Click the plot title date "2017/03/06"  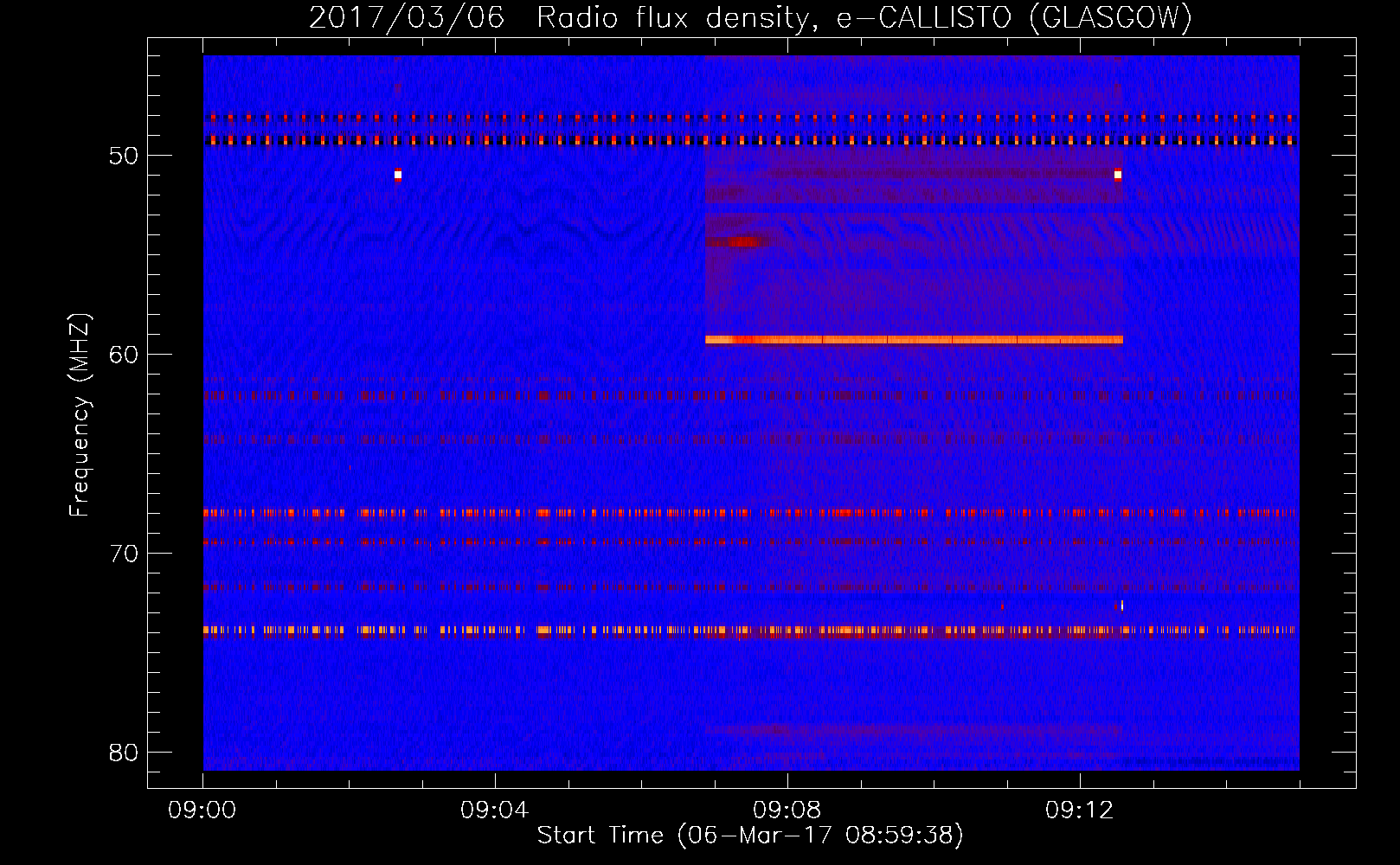pos(407,18)
